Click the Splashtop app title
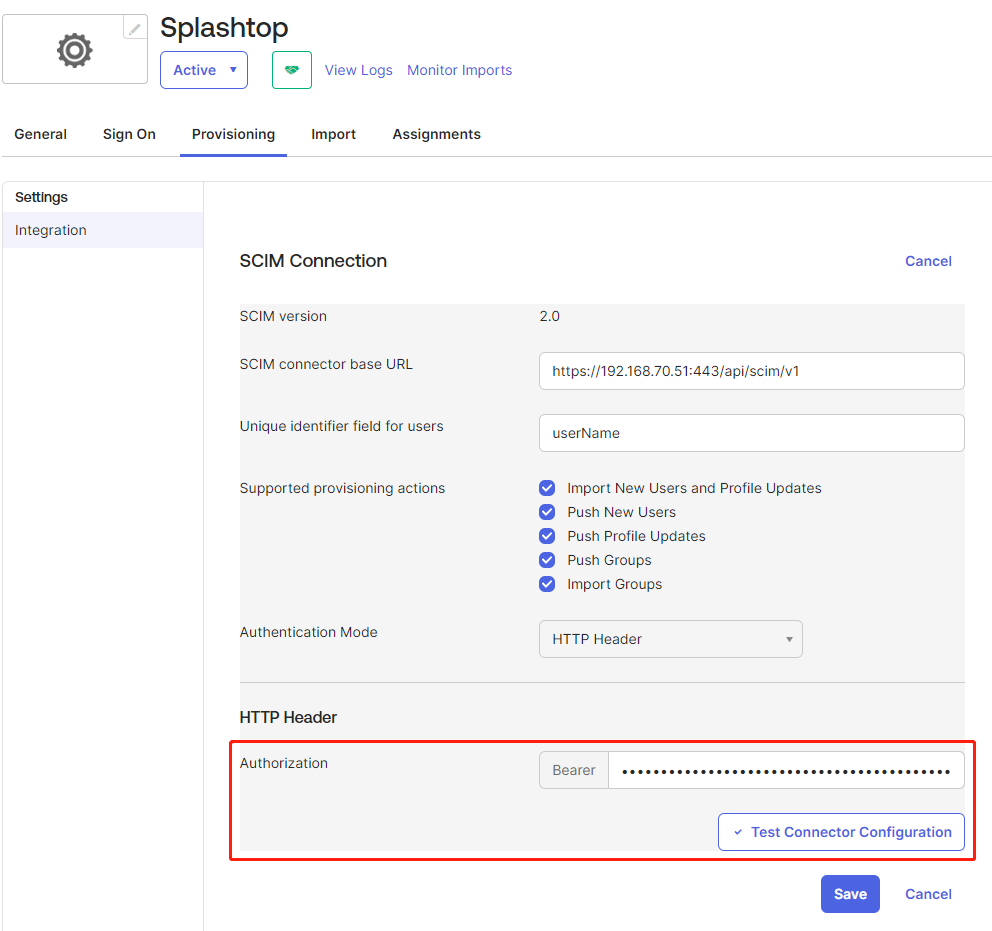The height and width of the screenshot is (931, 992). click(x=224, y=28)
